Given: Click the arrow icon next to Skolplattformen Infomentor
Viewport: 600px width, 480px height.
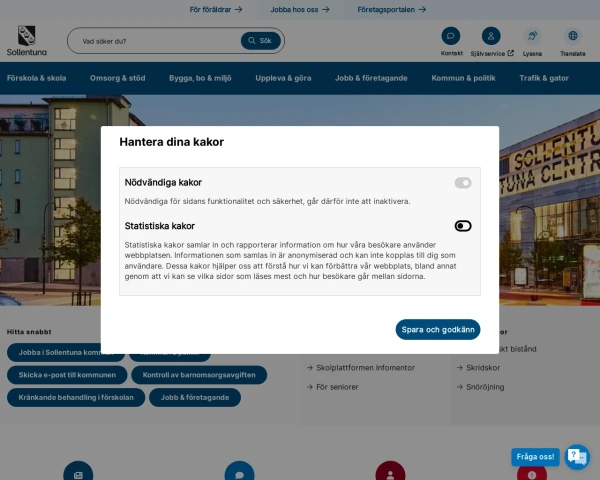Looking at the screenshot, I should pos(310,367).
